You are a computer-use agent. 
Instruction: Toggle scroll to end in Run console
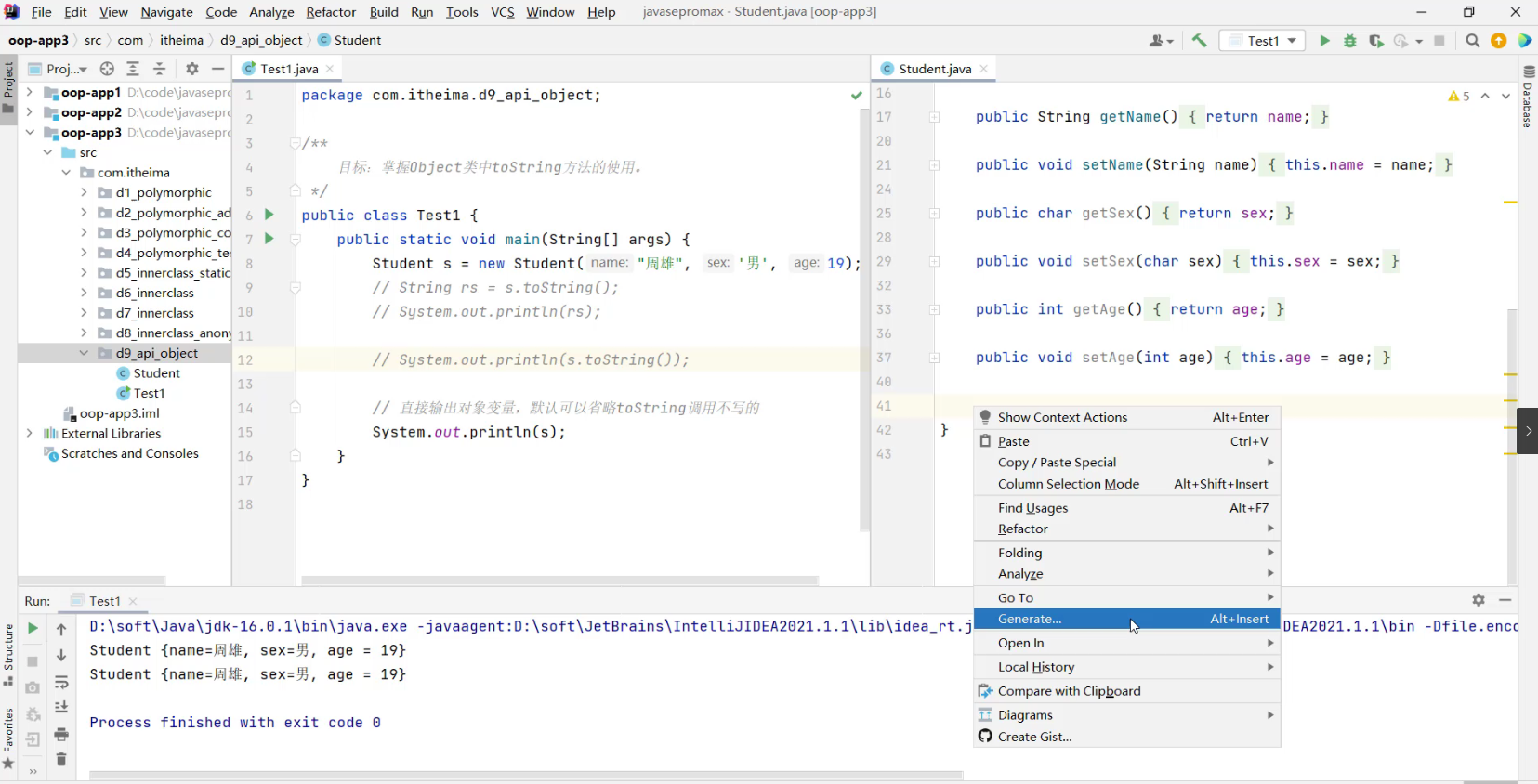(61, 708)
